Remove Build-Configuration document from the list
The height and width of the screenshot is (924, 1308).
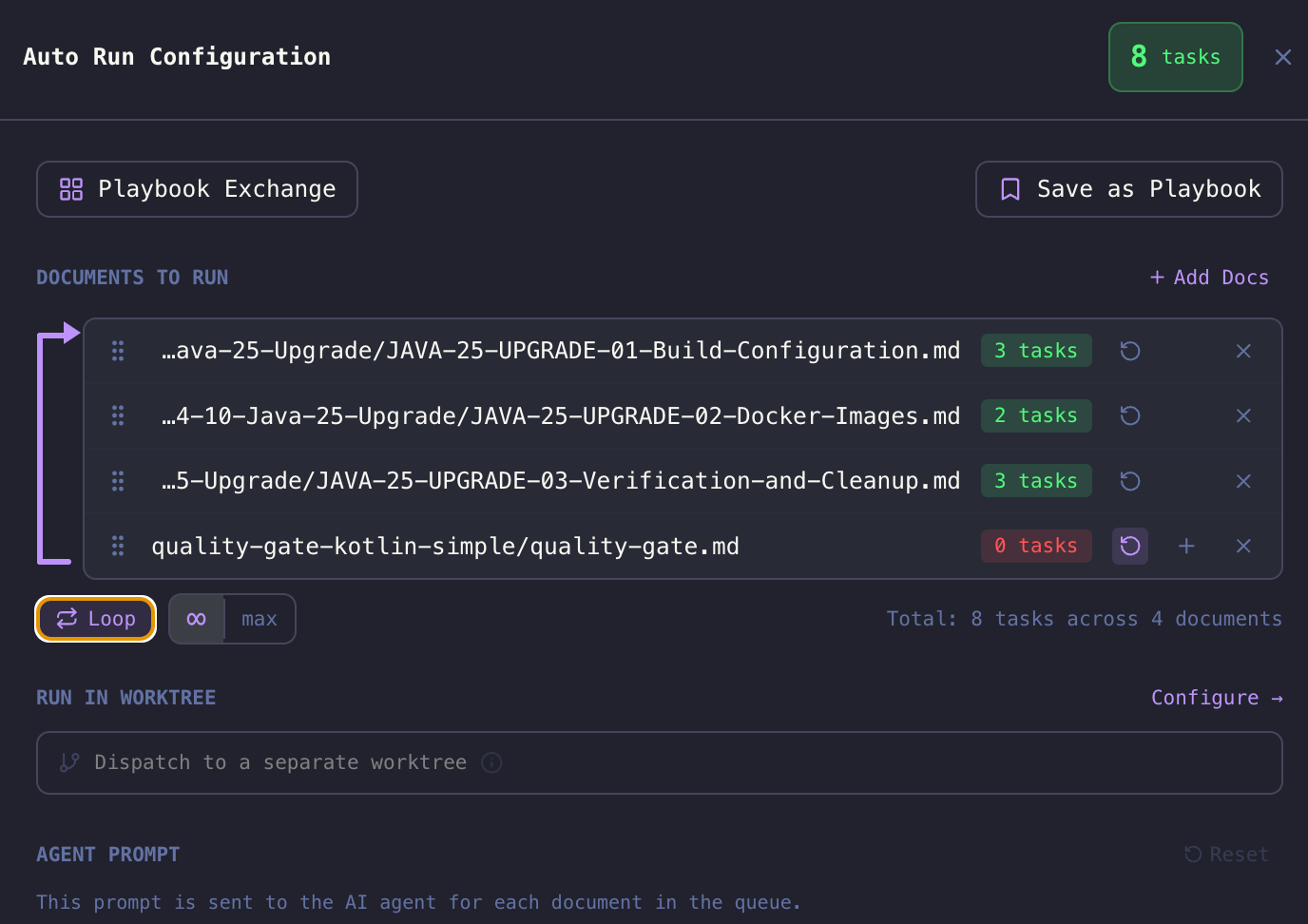[x=1242, y=351]
